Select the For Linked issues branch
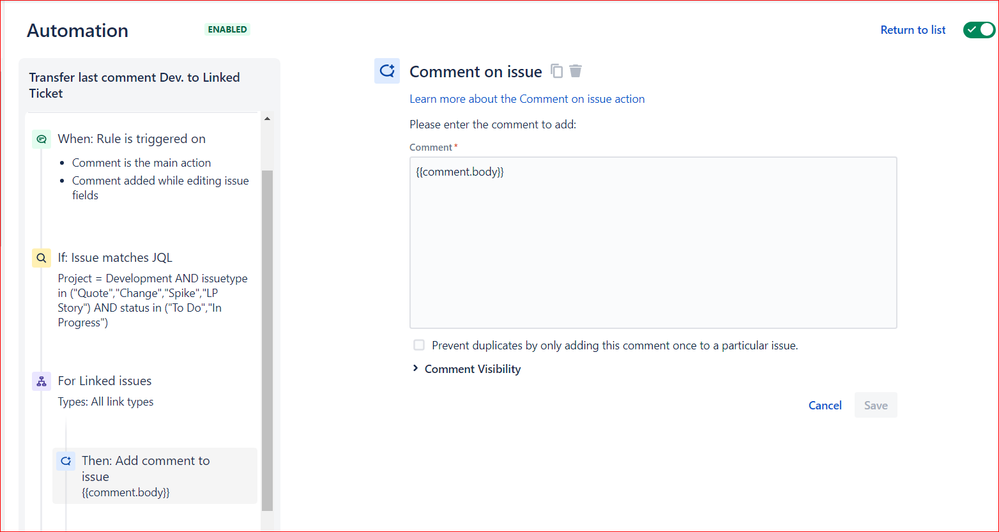The width and height of the screenshot is (999, 532). [x=104, y=380]
